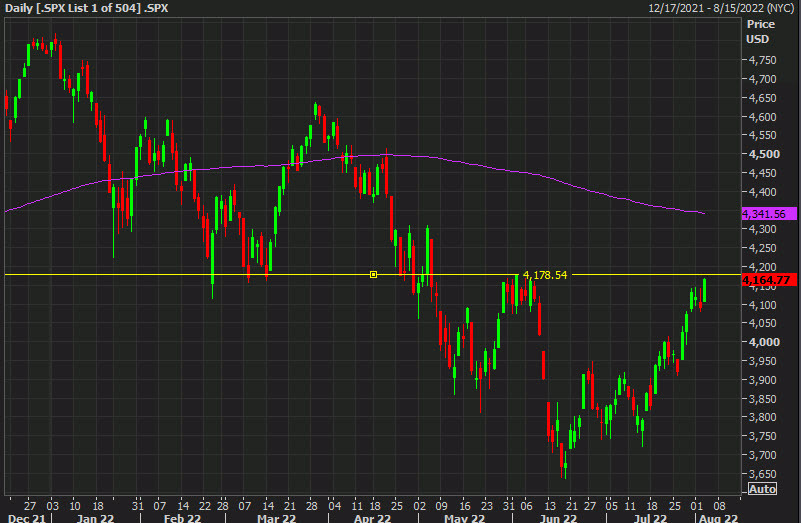
Task: Click the 3,800 price axis label
Action: [763, 417]
